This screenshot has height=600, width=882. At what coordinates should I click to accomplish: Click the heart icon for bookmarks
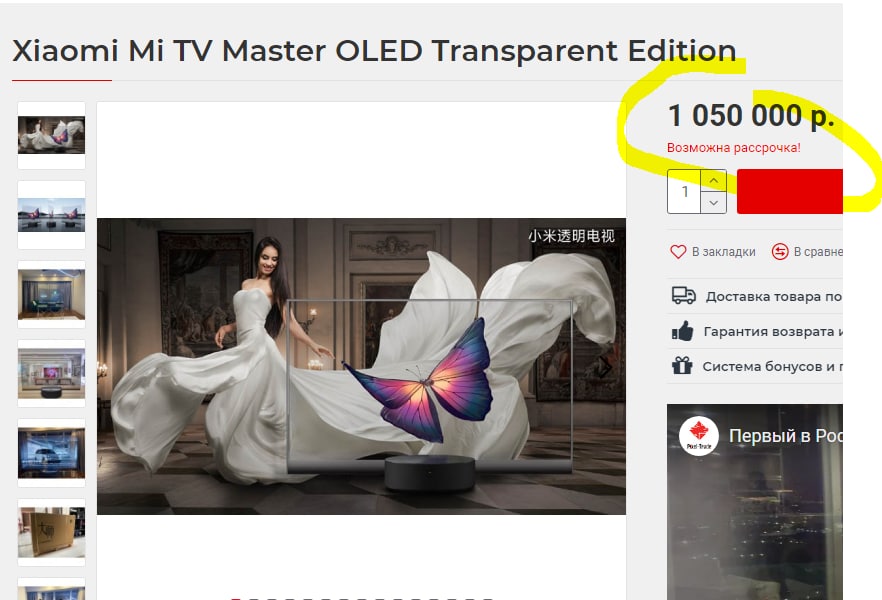click(x=678, y=251)
